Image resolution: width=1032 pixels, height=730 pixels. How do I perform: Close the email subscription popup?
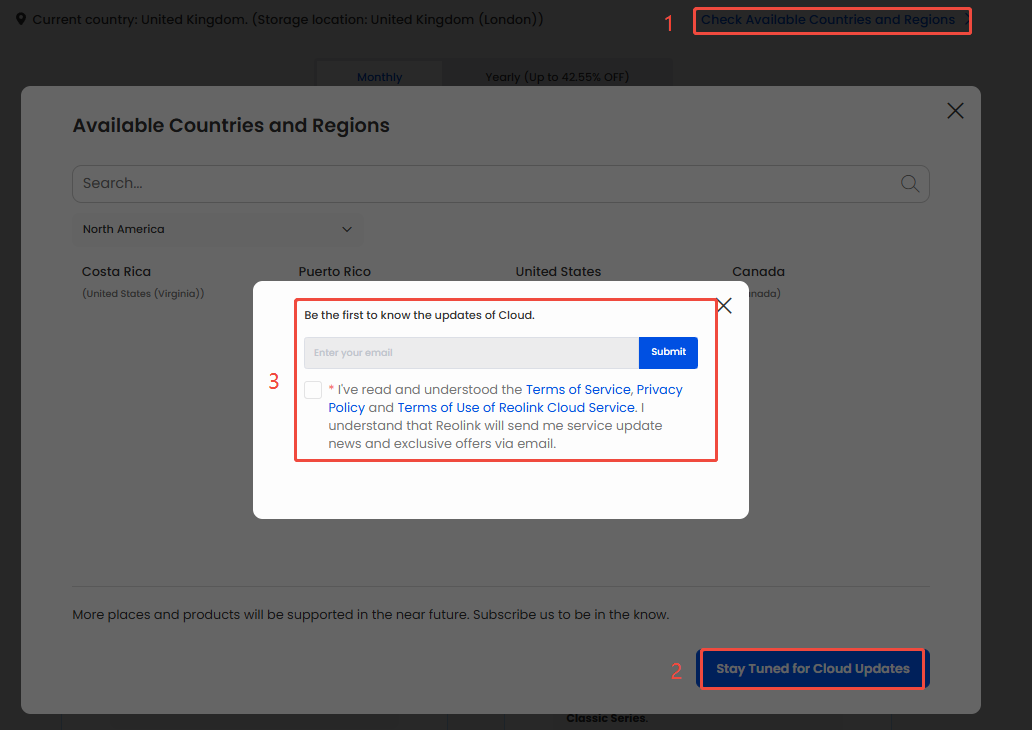[x=725, y=305]
